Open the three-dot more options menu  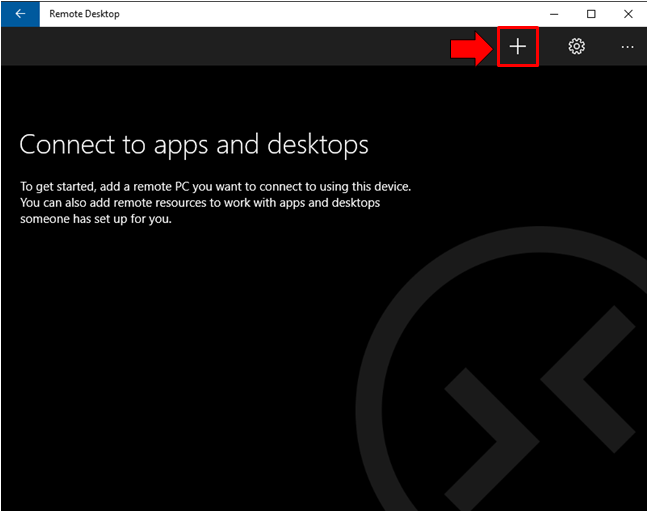(x=627, y=47)
